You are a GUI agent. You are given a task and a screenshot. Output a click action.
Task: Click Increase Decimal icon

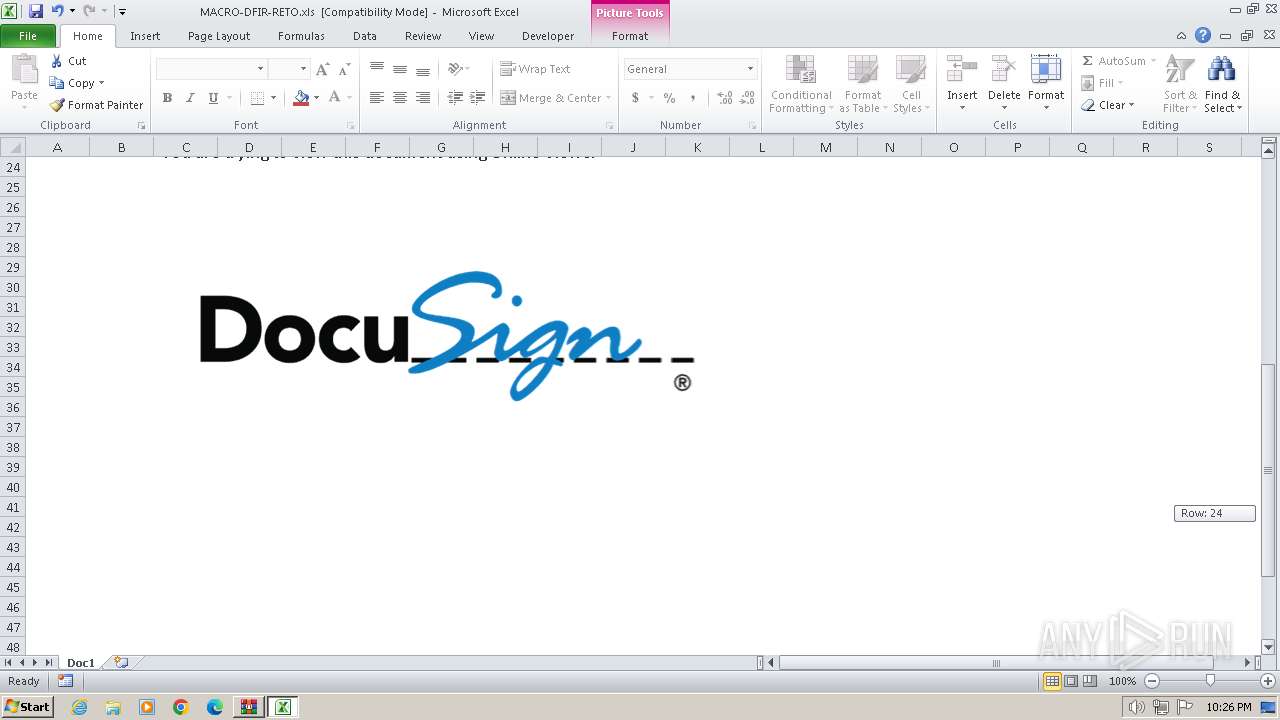pos(725,98)
